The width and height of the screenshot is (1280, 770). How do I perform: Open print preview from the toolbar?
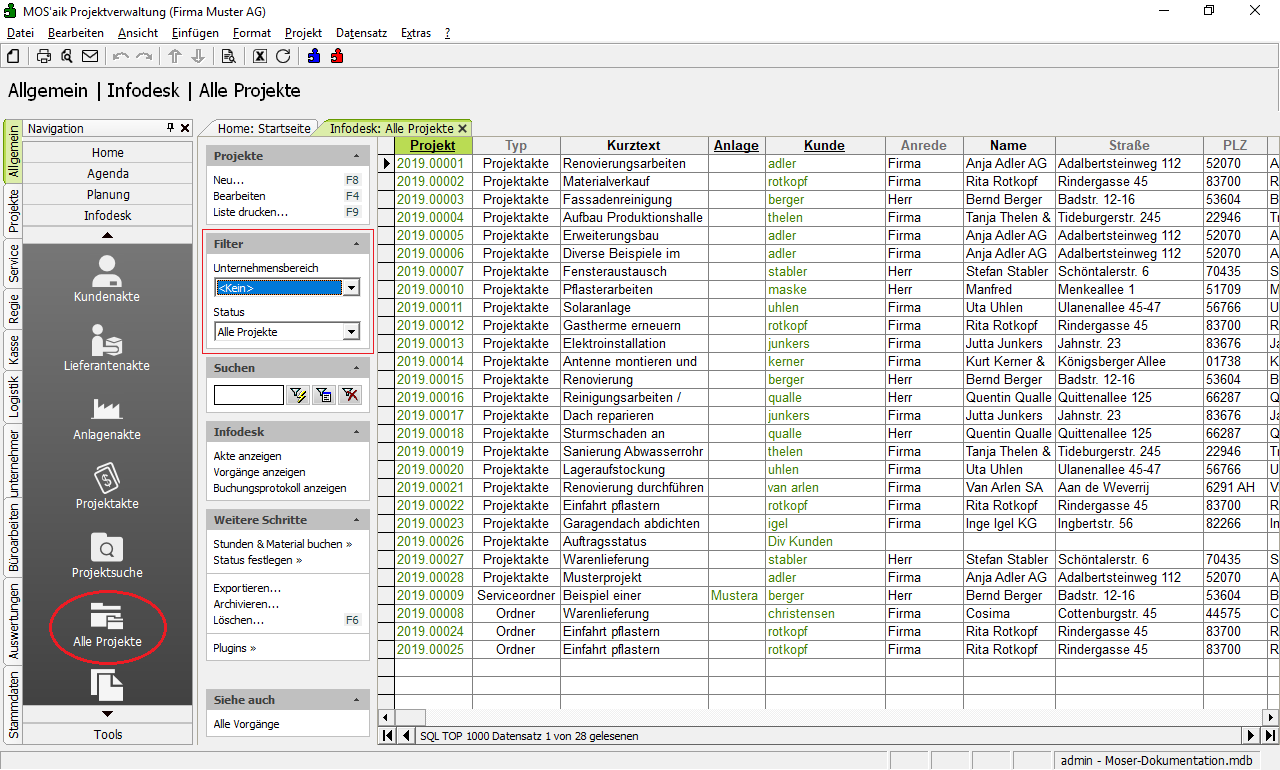67,56
